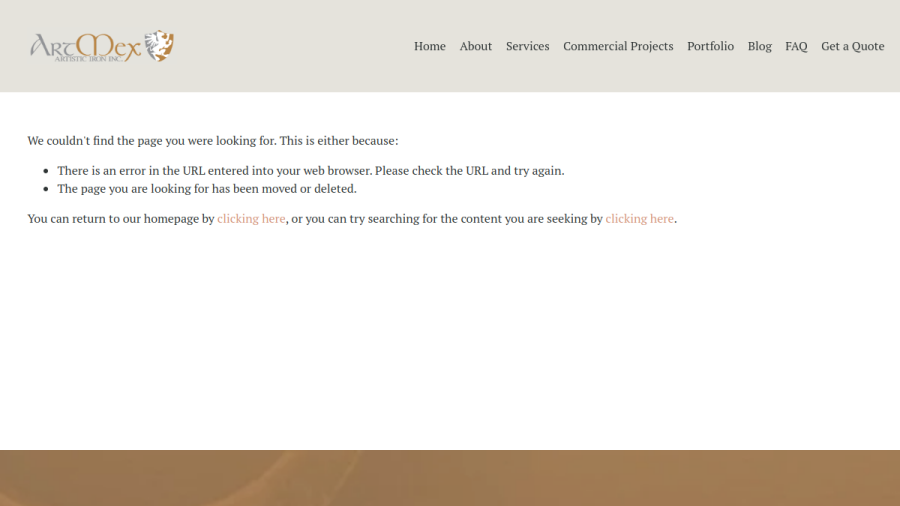The image size is (900, 506).
Task: Open the Services menu item
Action: (527, 46)
